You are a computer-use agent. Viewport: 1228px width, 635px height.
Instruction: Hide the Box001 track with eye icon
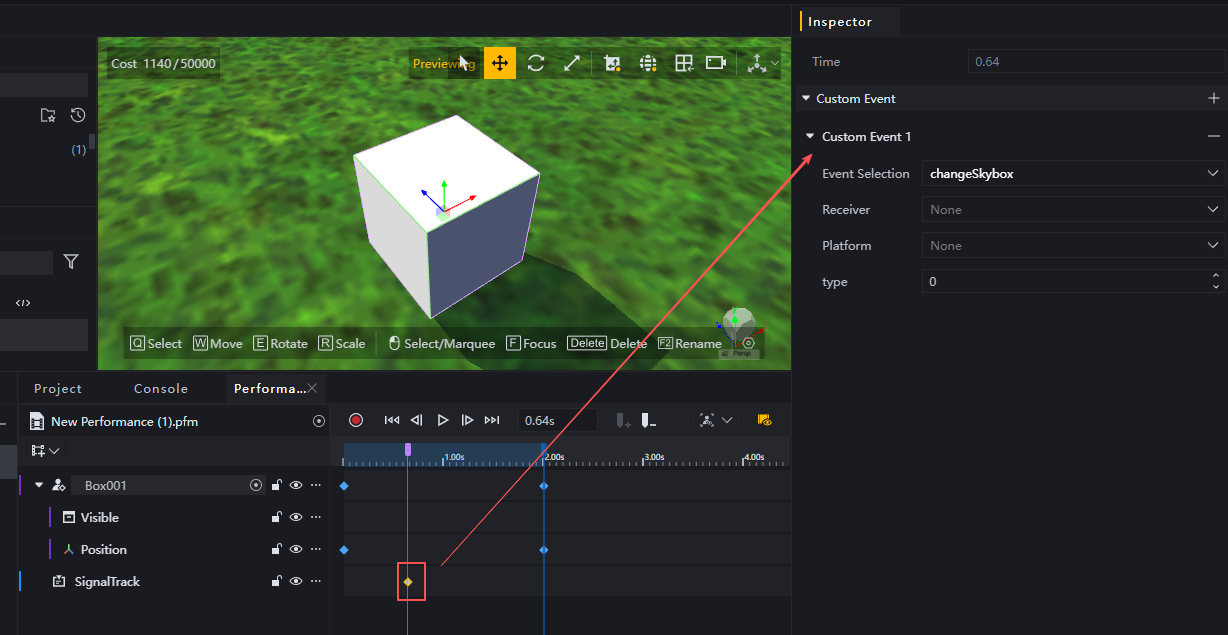(x=296, y=486)
